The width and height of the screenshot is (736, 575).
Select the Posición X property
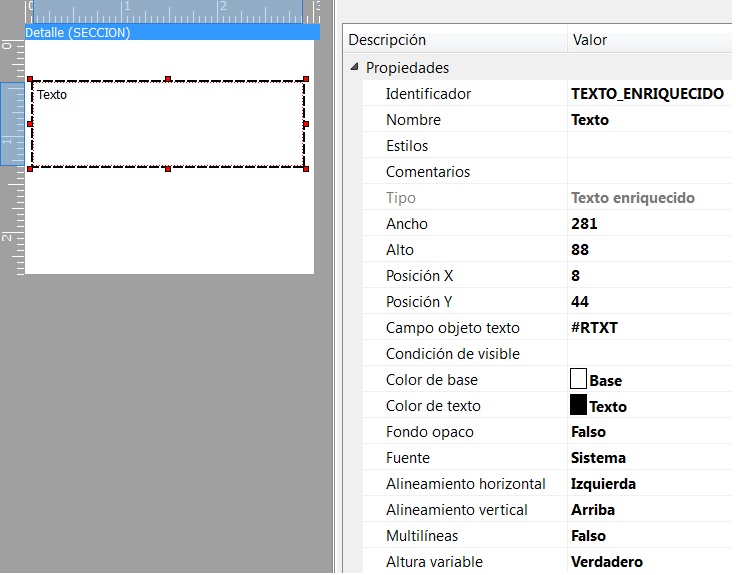[547, 276]
